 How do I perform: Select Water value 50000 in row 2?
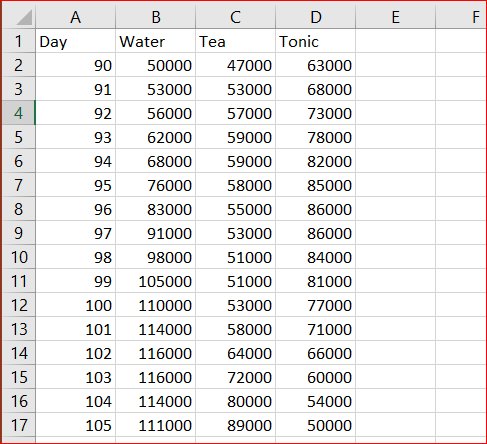pyautogui.click(x=156, y=65)
